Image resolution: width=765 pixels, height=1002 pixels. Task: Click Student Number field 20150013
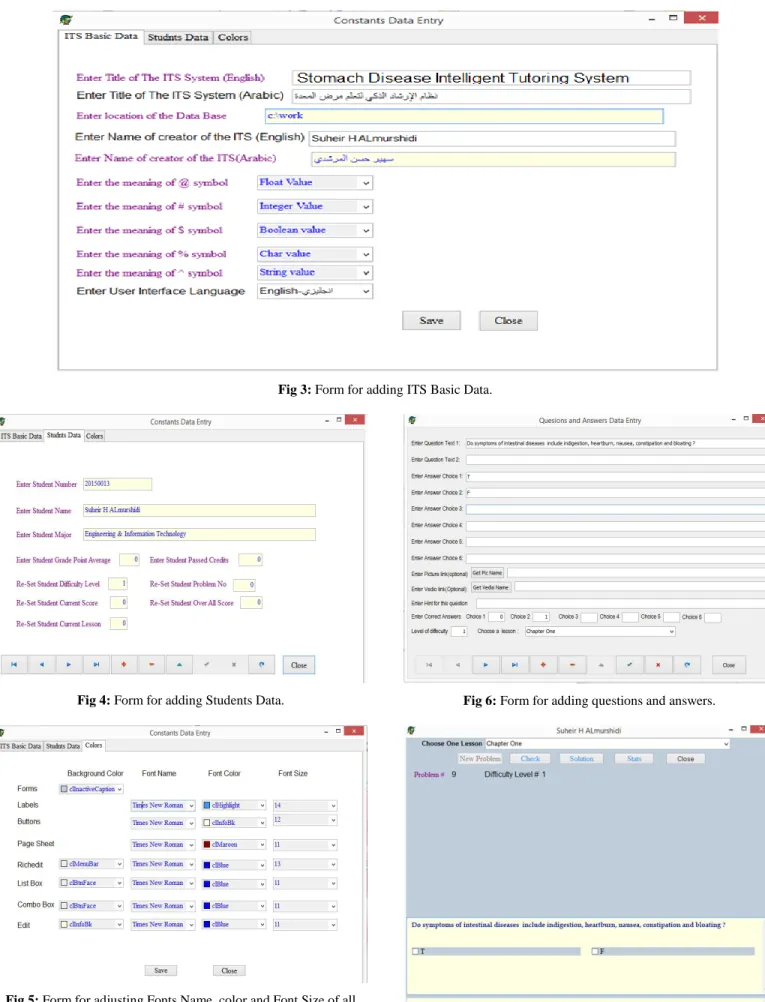pos(118,484)
